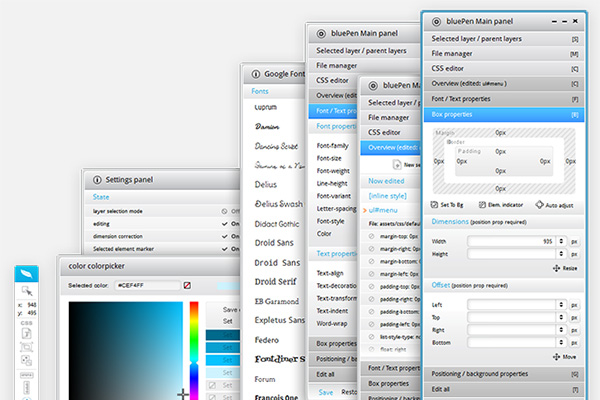The image size is (600, 400).
Task: Click the Move cross-arrows icon
Action: (556, 357)
